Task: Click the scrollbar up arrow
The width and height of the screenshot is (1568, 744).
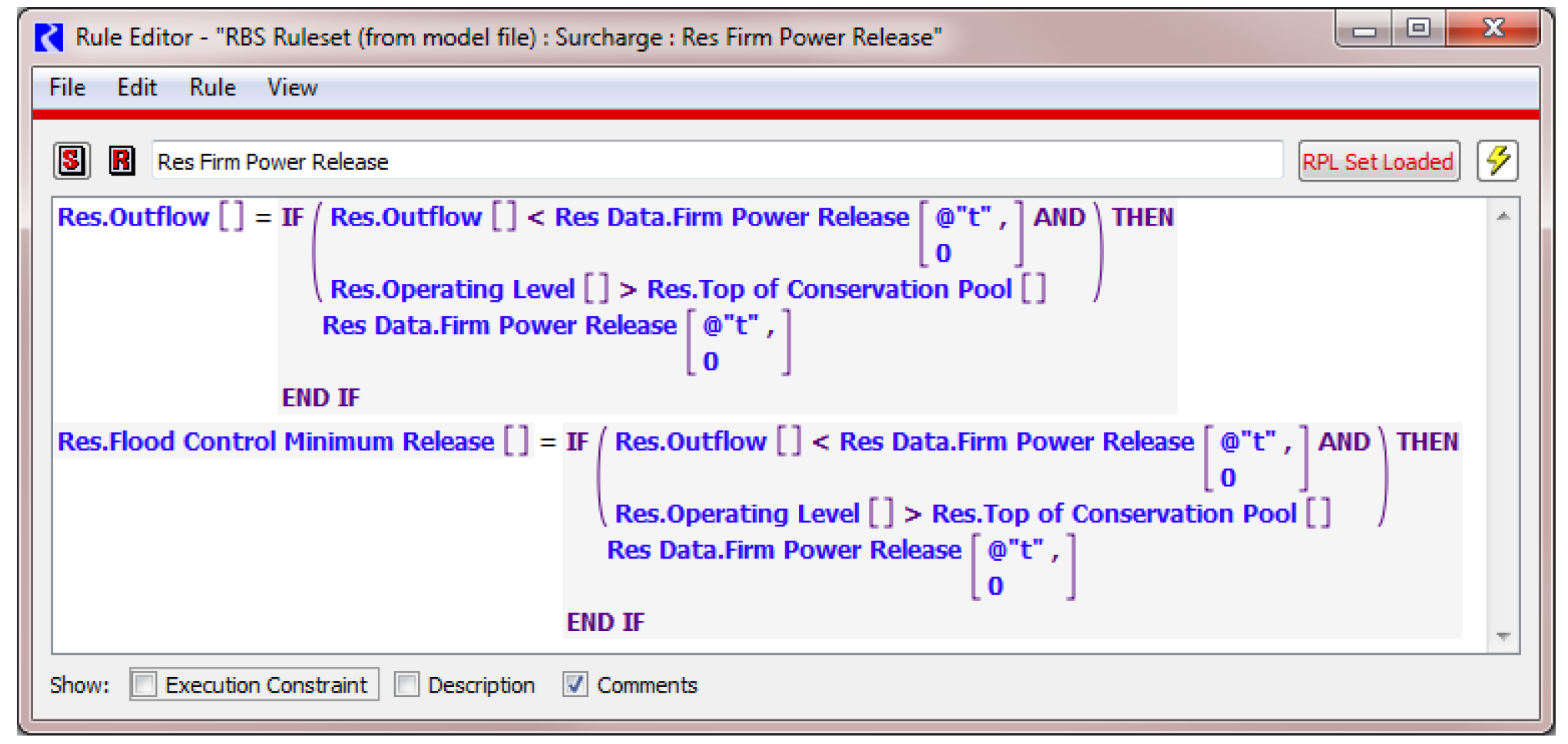Action: 1503,217
